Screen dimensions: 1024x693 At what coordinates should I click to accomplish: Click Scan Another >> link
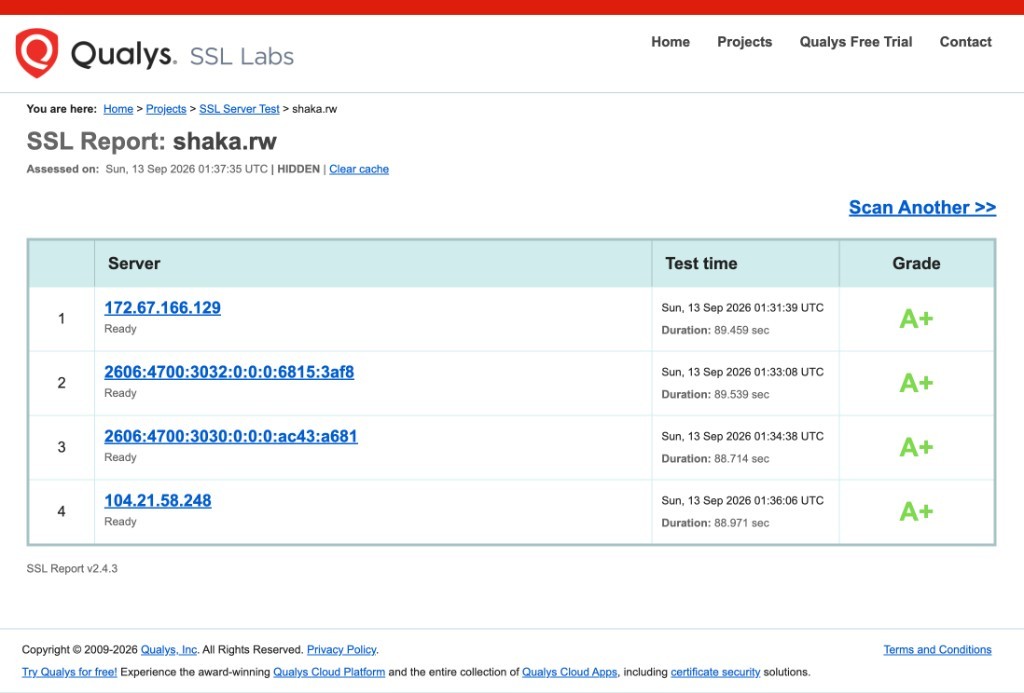tap(922, 208)
